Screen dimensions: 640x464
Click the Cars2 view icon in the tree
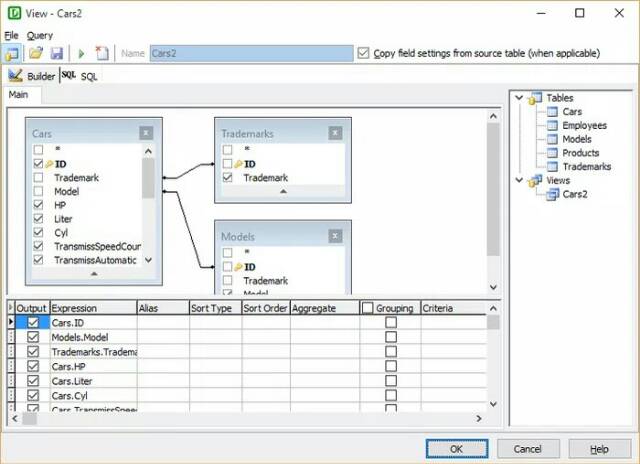552,194
